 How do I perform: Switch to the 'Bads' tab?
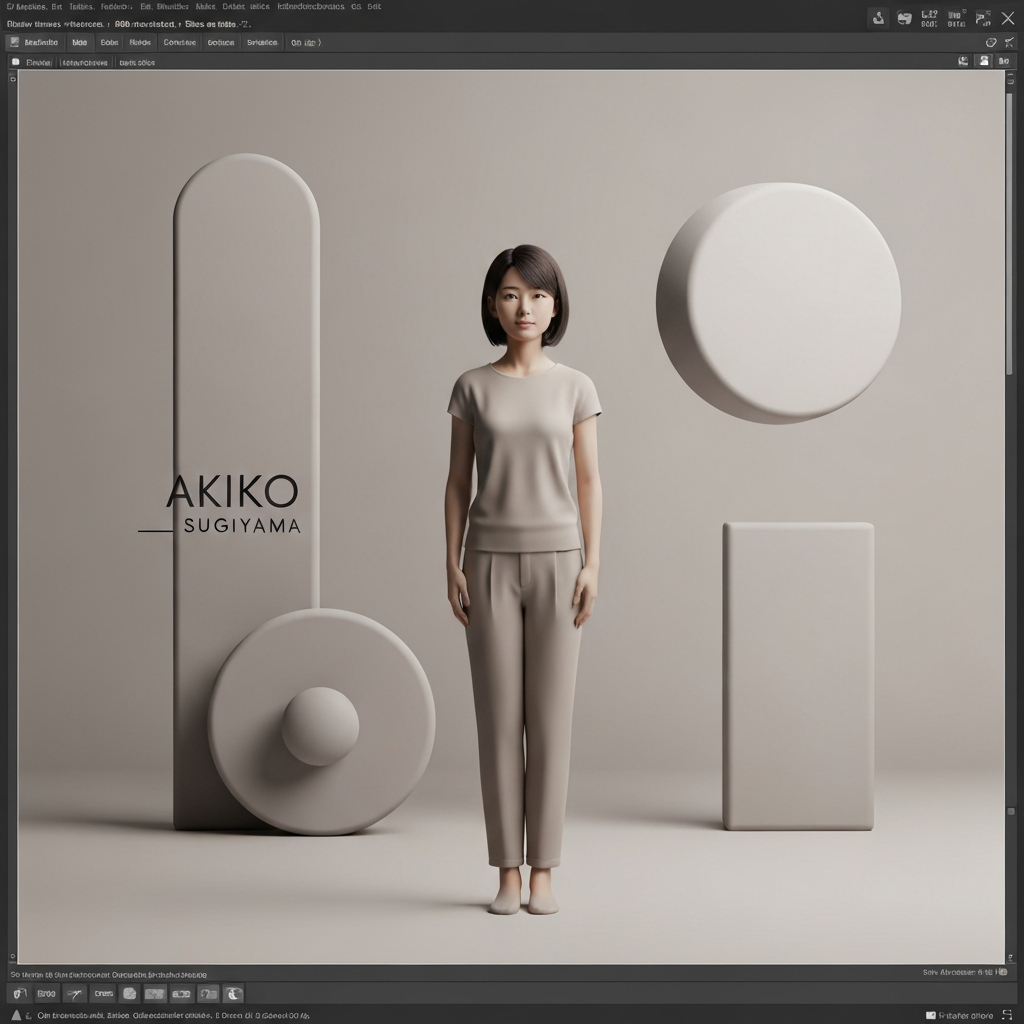140,42
